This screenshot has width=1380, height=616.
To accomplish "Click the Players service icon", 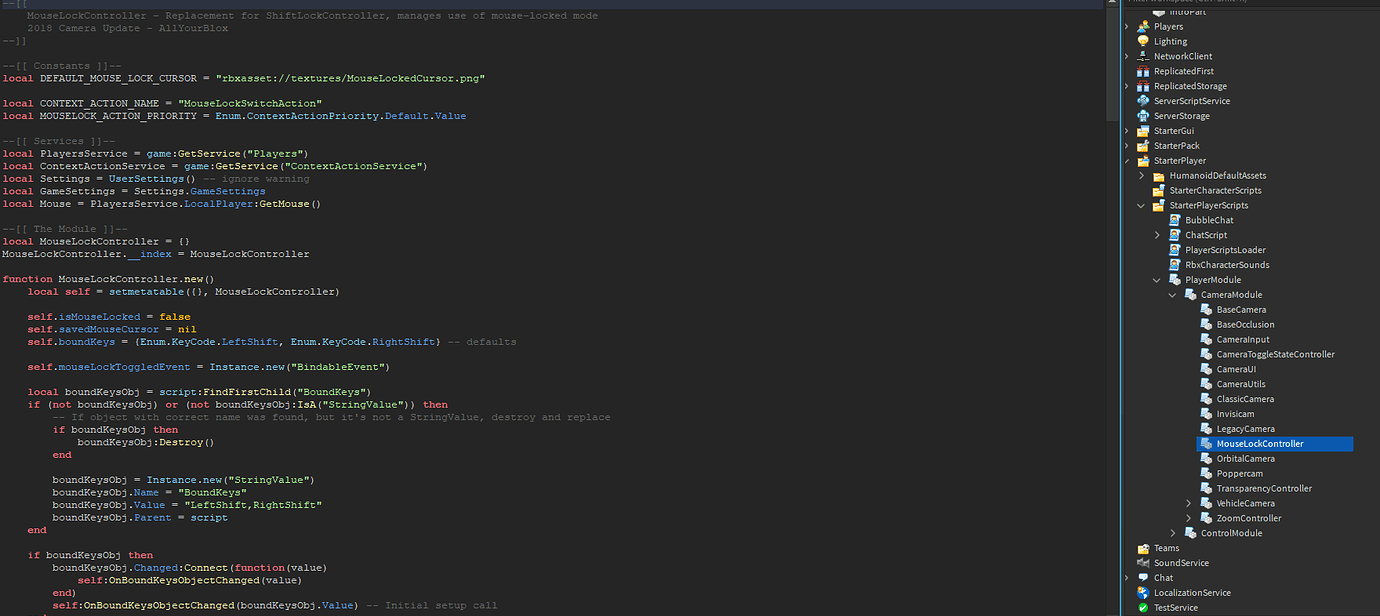I will [1143, 26].
